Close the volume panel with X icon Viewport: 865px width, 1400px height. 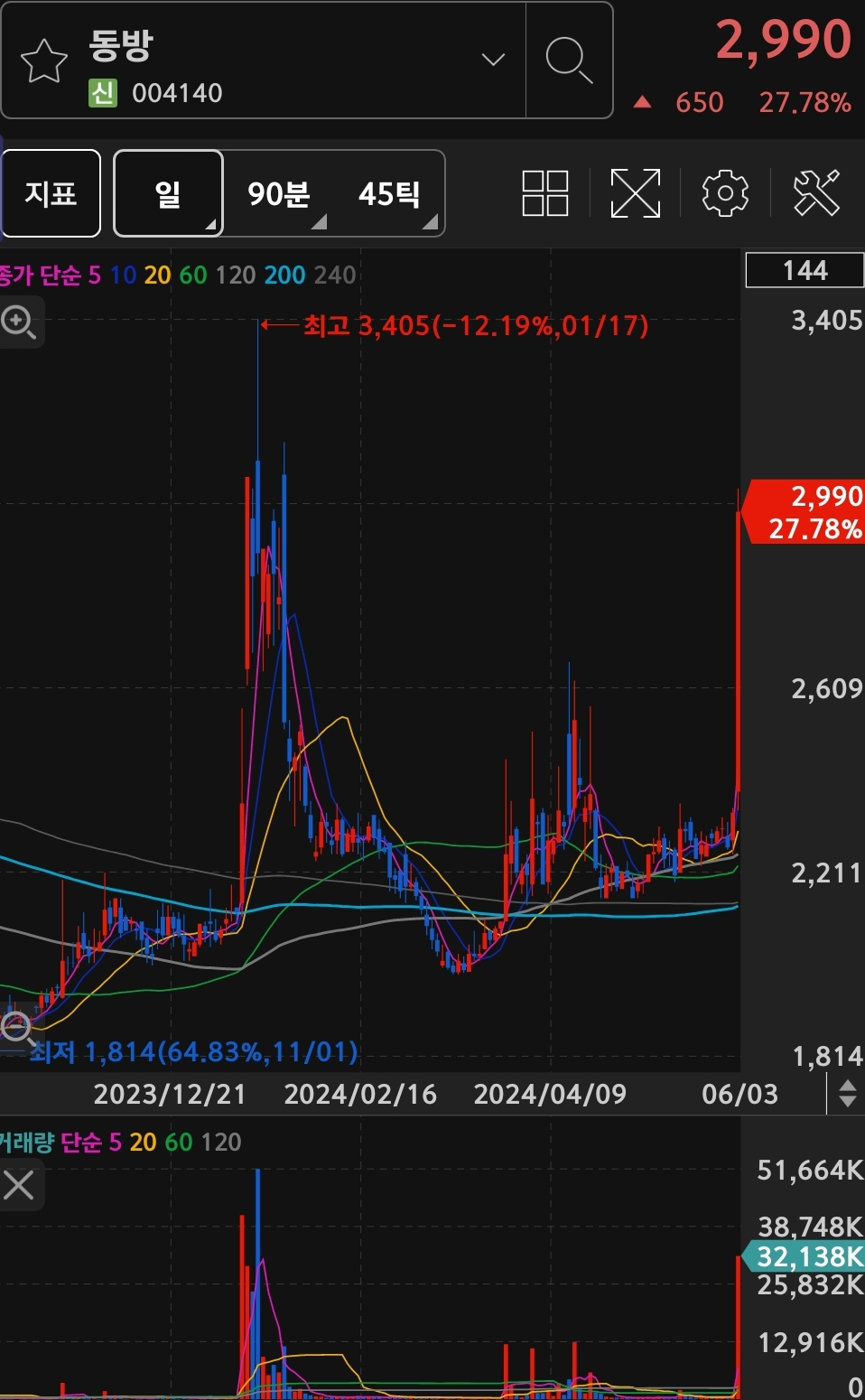point(19,1185)
